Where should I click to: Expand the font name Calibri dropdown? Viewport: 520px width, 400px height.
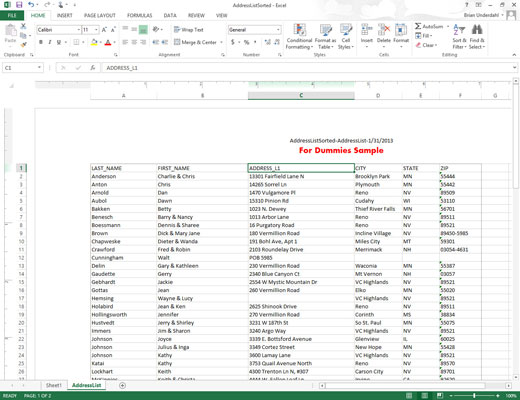79,30
